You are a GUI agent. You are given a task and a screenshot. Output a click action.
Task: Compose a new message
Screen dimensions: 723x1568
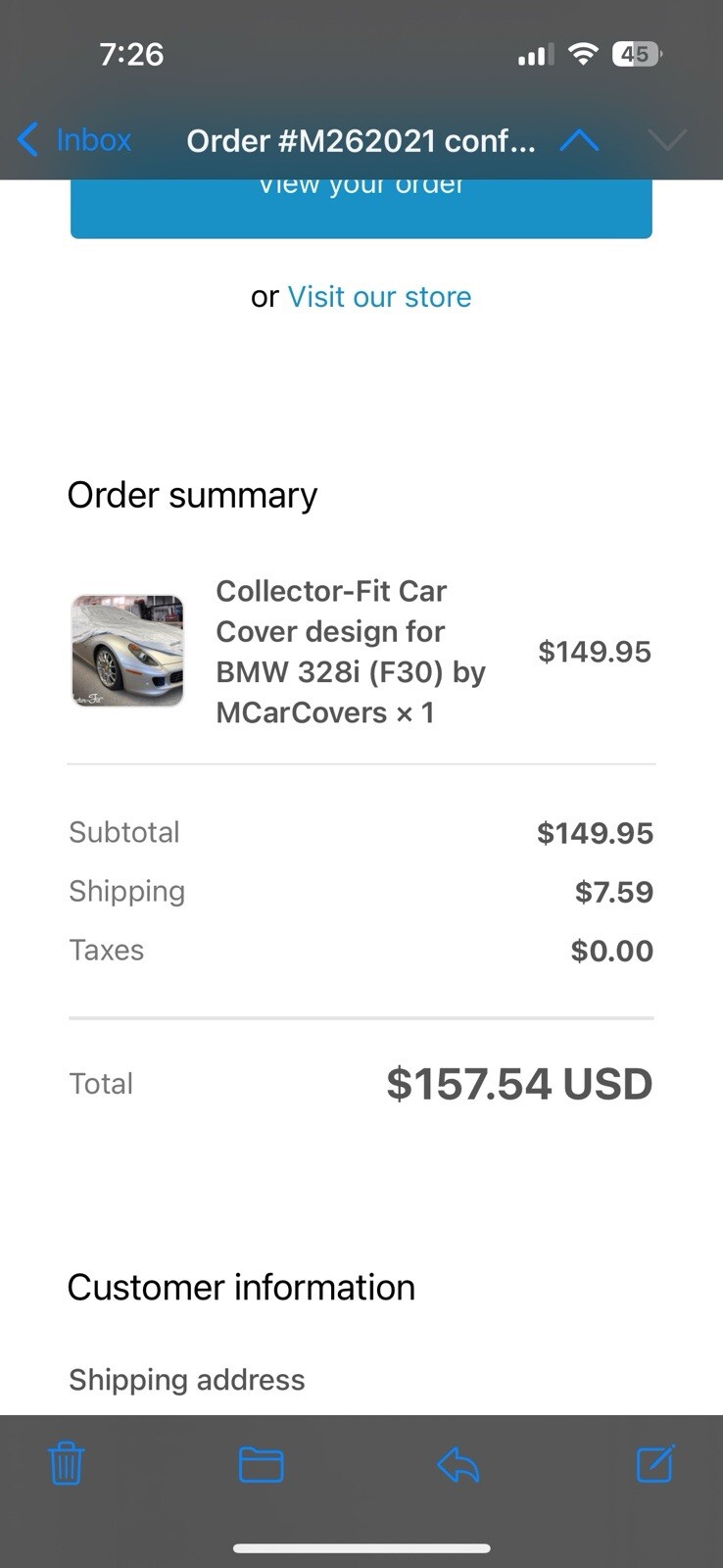654,1464
